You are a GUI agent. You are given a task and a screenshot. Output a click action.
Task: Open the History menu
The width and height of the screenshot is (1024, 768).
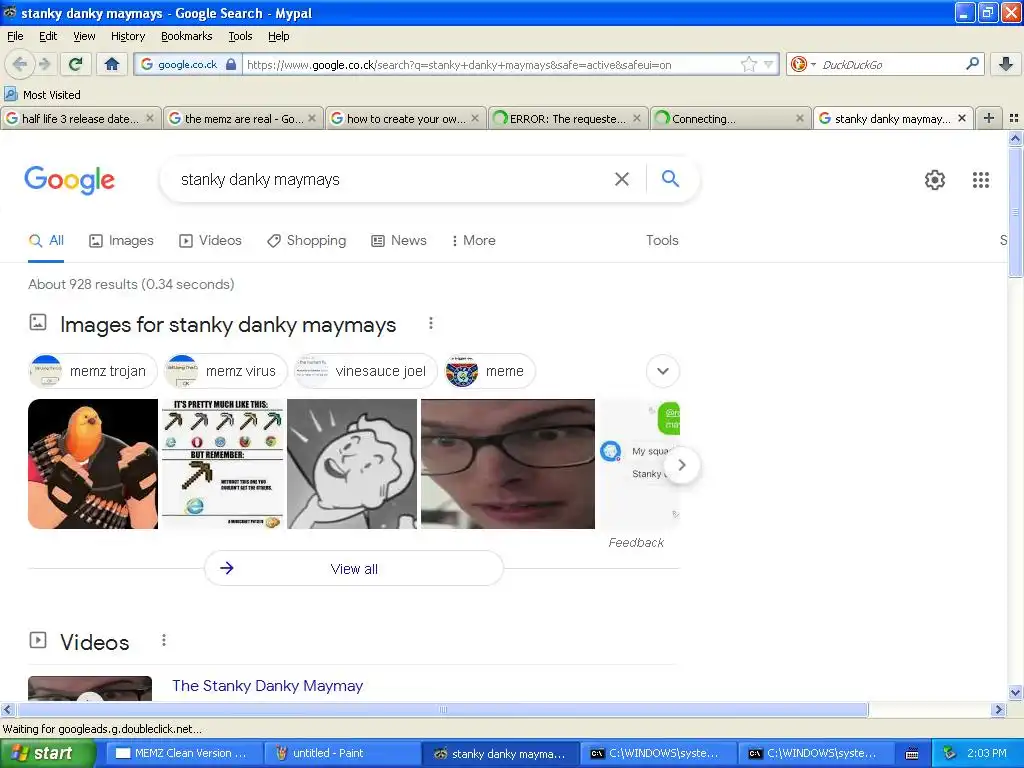(x=127, y=36)
